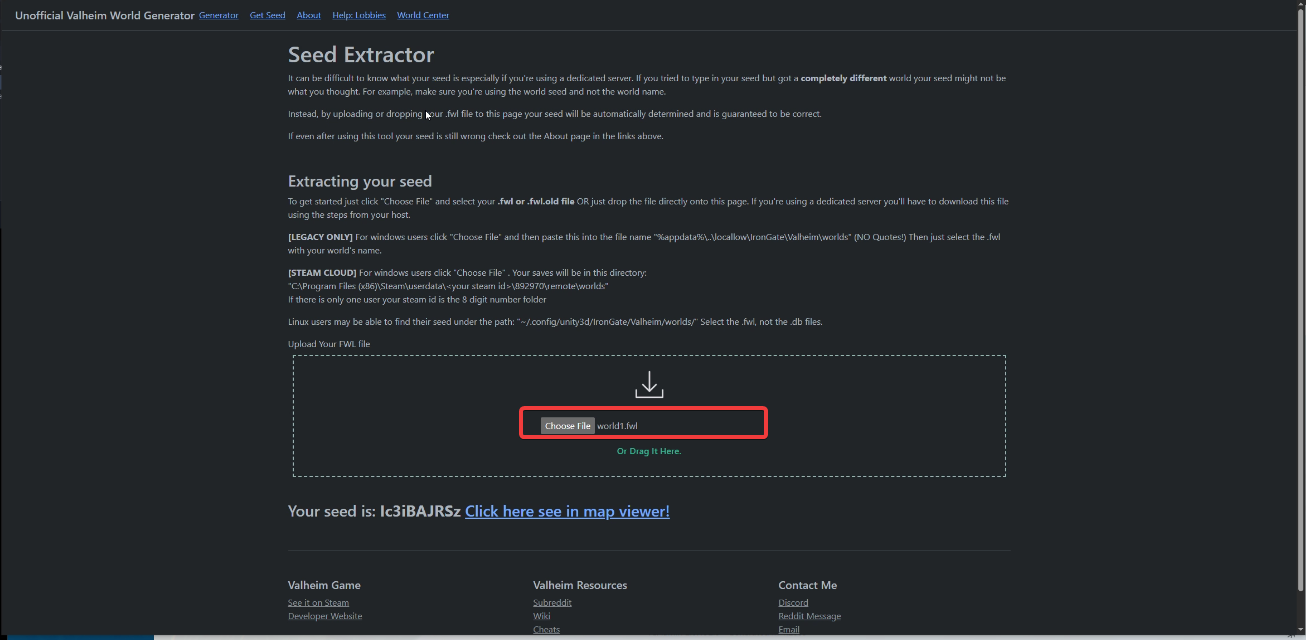Image resolution: width=1306 pixels, height=640 pixels.
Task: Click the Email contact link
Action: click(789, 629)
